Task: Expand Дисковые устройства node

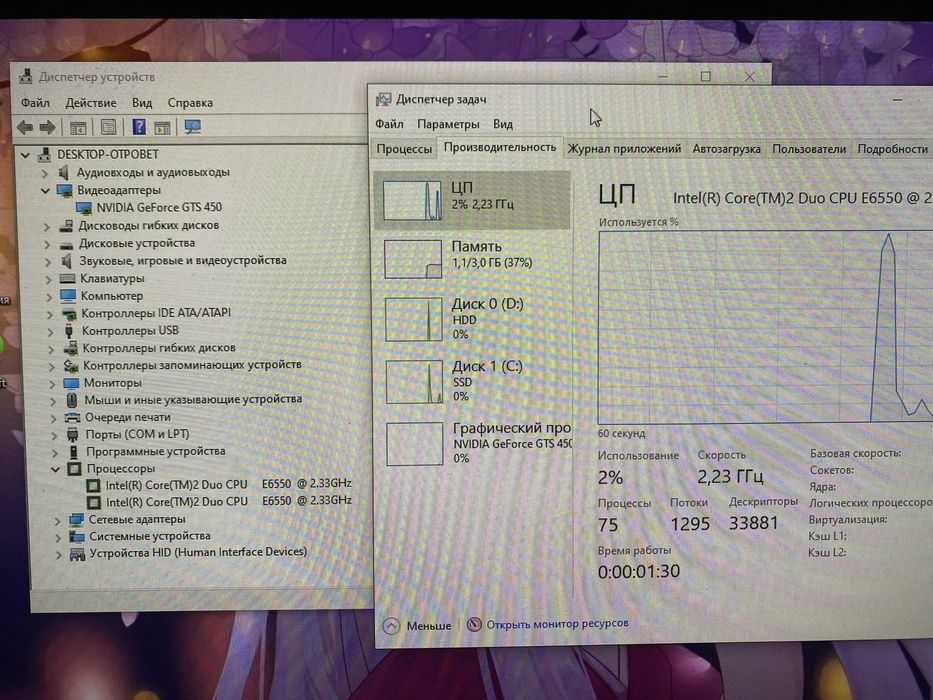Action: pos(47,244)
